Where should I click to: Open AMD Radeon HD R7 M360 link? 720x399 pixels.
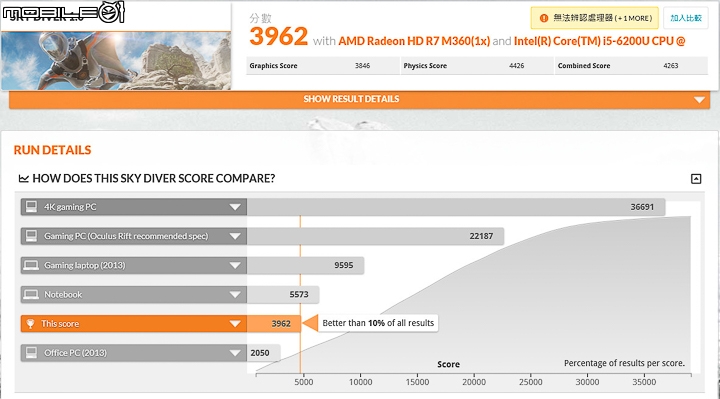pos(414,41)
